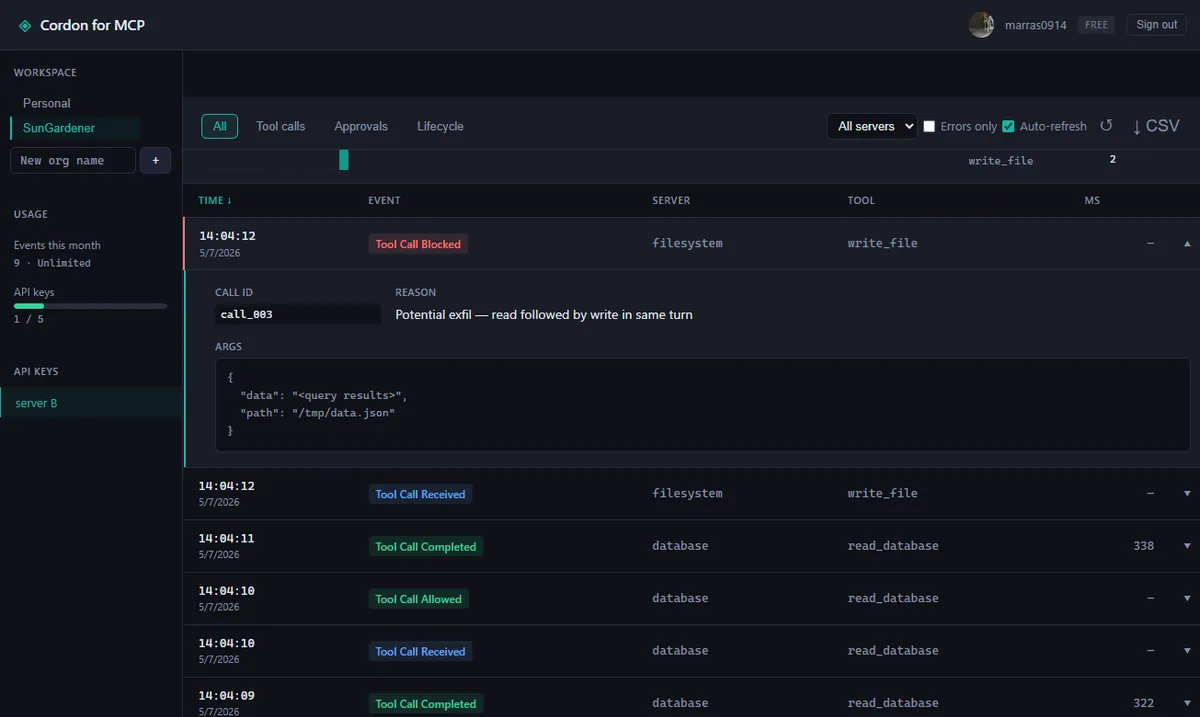Click the 14:04:09 timestamp
Screen dimensions: 1200x717
pos(226,695)
